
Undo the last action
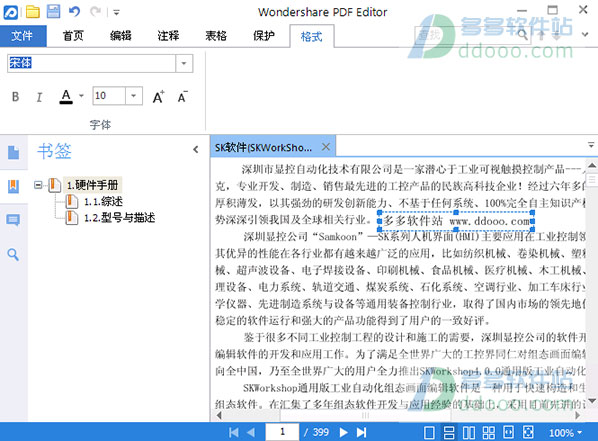pyautogui.click(x=74, y=12)
